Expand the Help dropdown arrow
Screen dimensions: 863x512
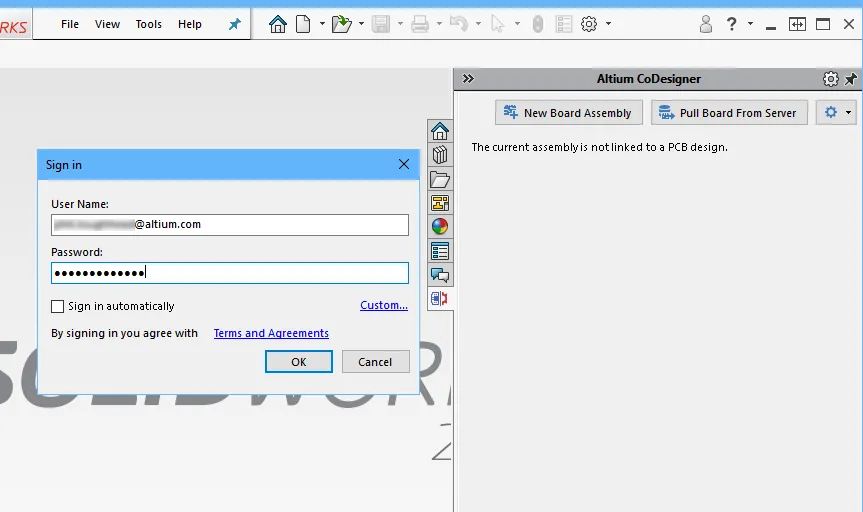(750, 24)
